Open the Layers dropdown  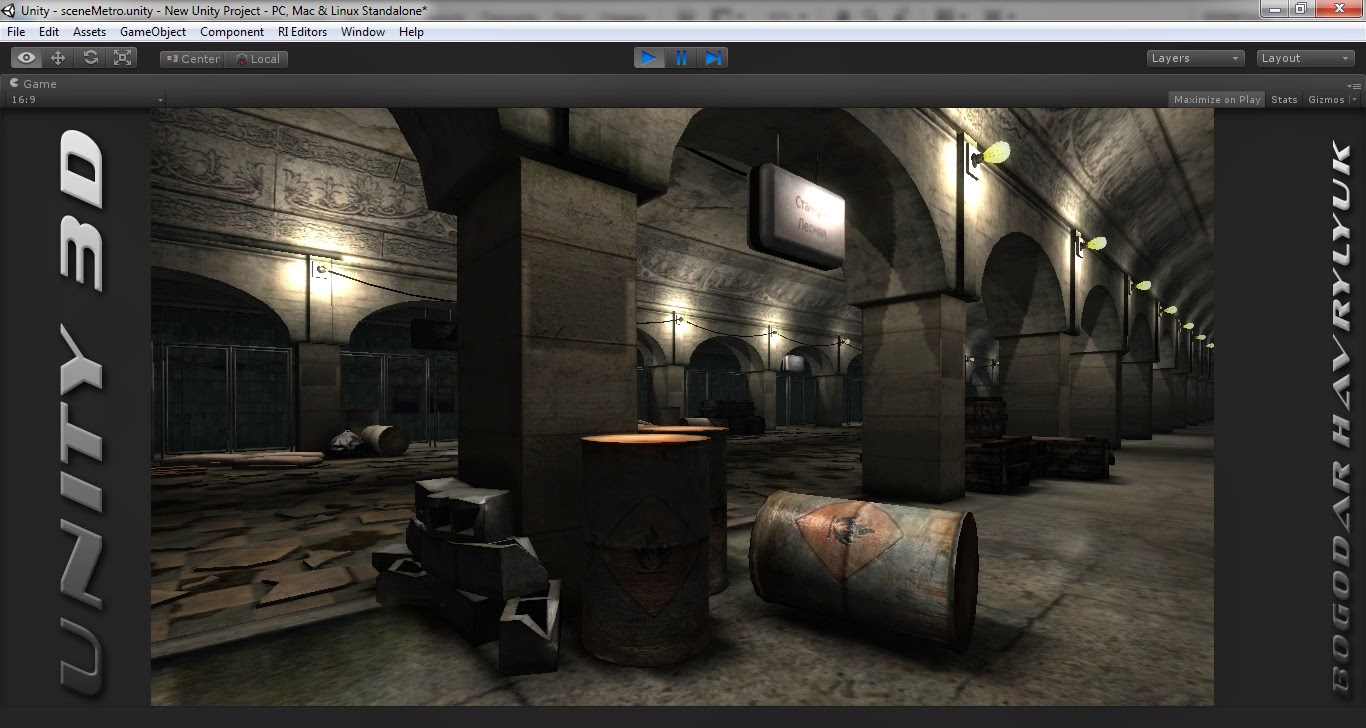click(x=1195, y=58)
